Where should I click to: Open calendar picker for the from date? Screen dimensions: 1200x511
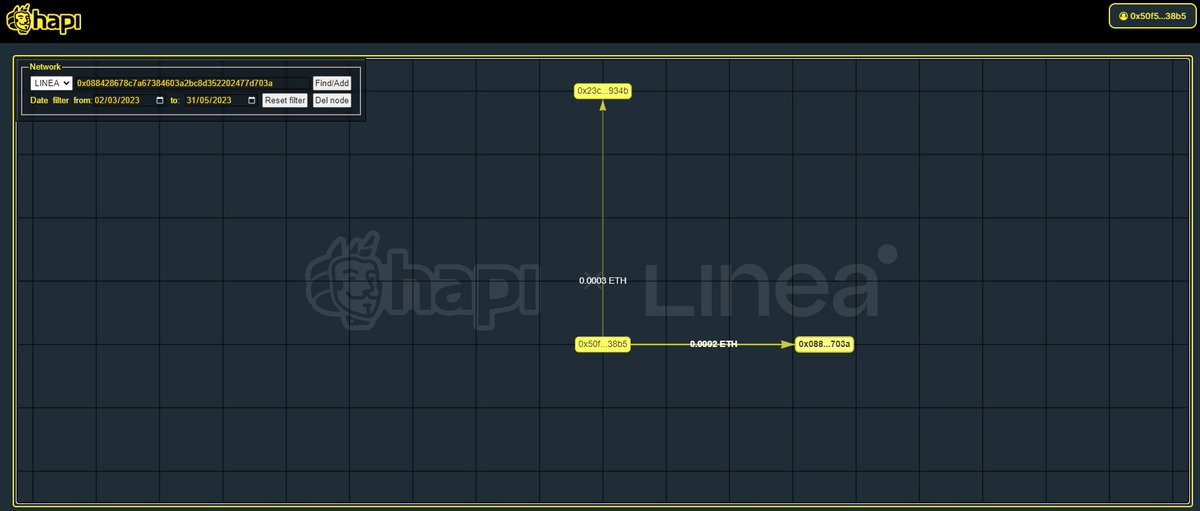coord(160,100)
